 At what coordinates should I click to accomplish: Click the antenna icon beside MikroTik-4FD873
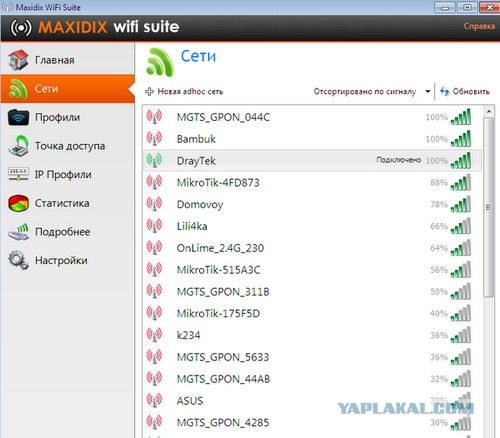(154, 182)
